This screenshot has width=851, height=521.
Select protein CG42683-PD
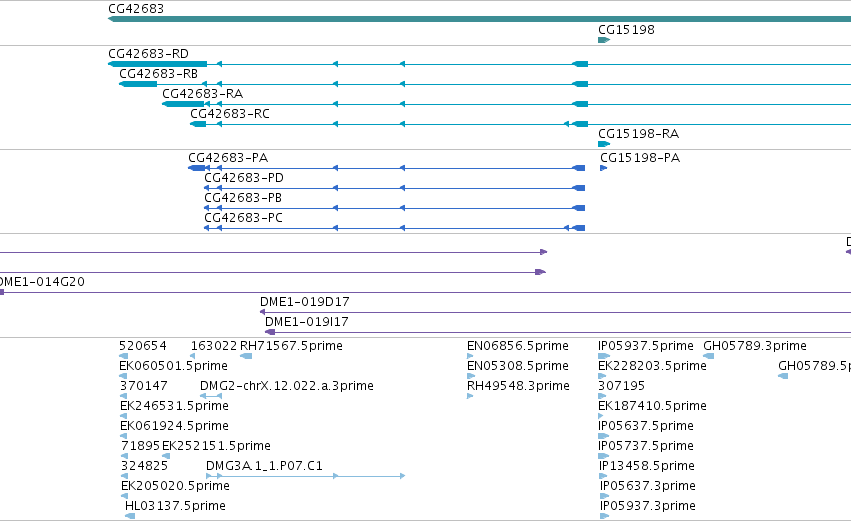(244, 178)
